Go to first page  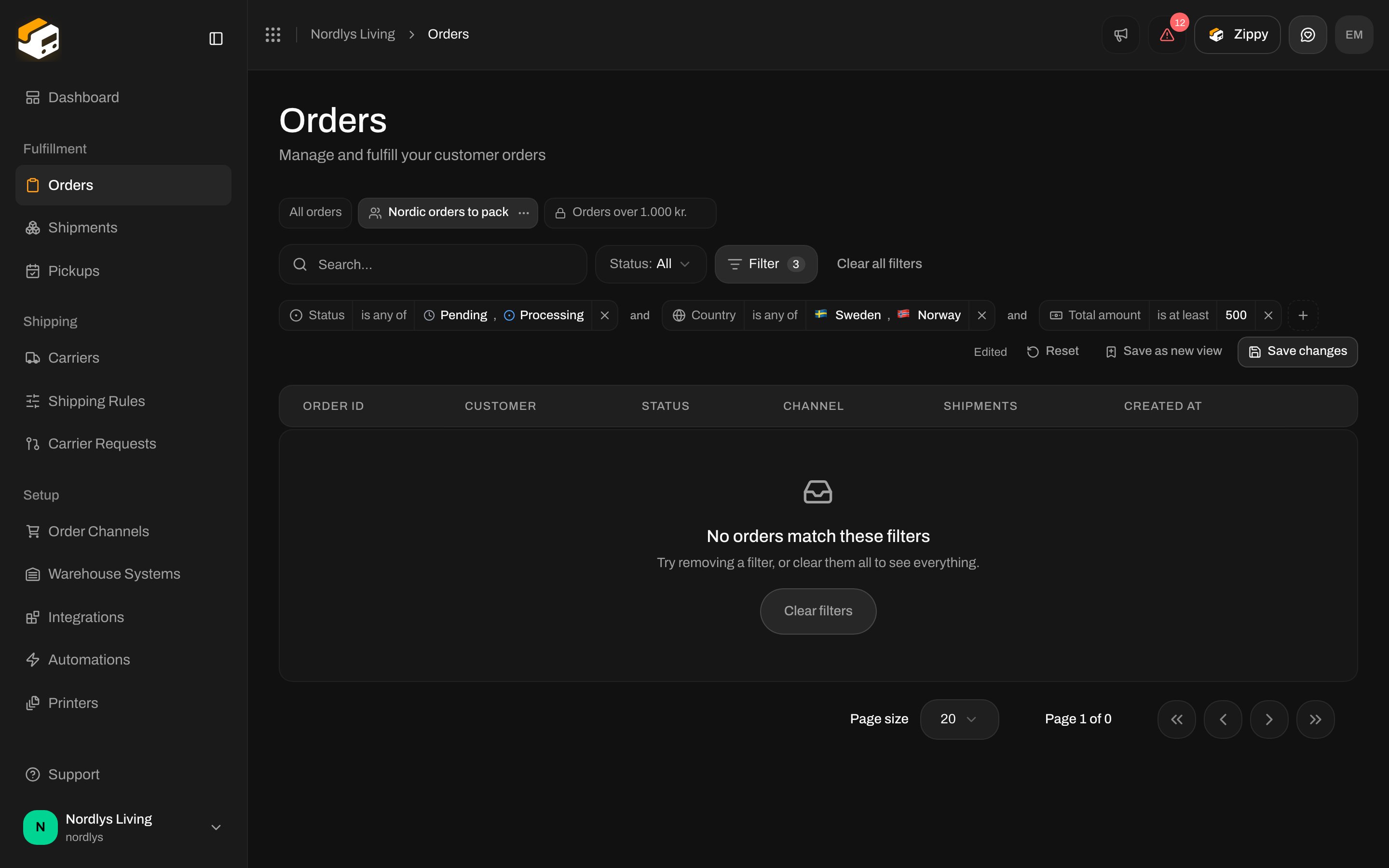tap(1176, 719)
